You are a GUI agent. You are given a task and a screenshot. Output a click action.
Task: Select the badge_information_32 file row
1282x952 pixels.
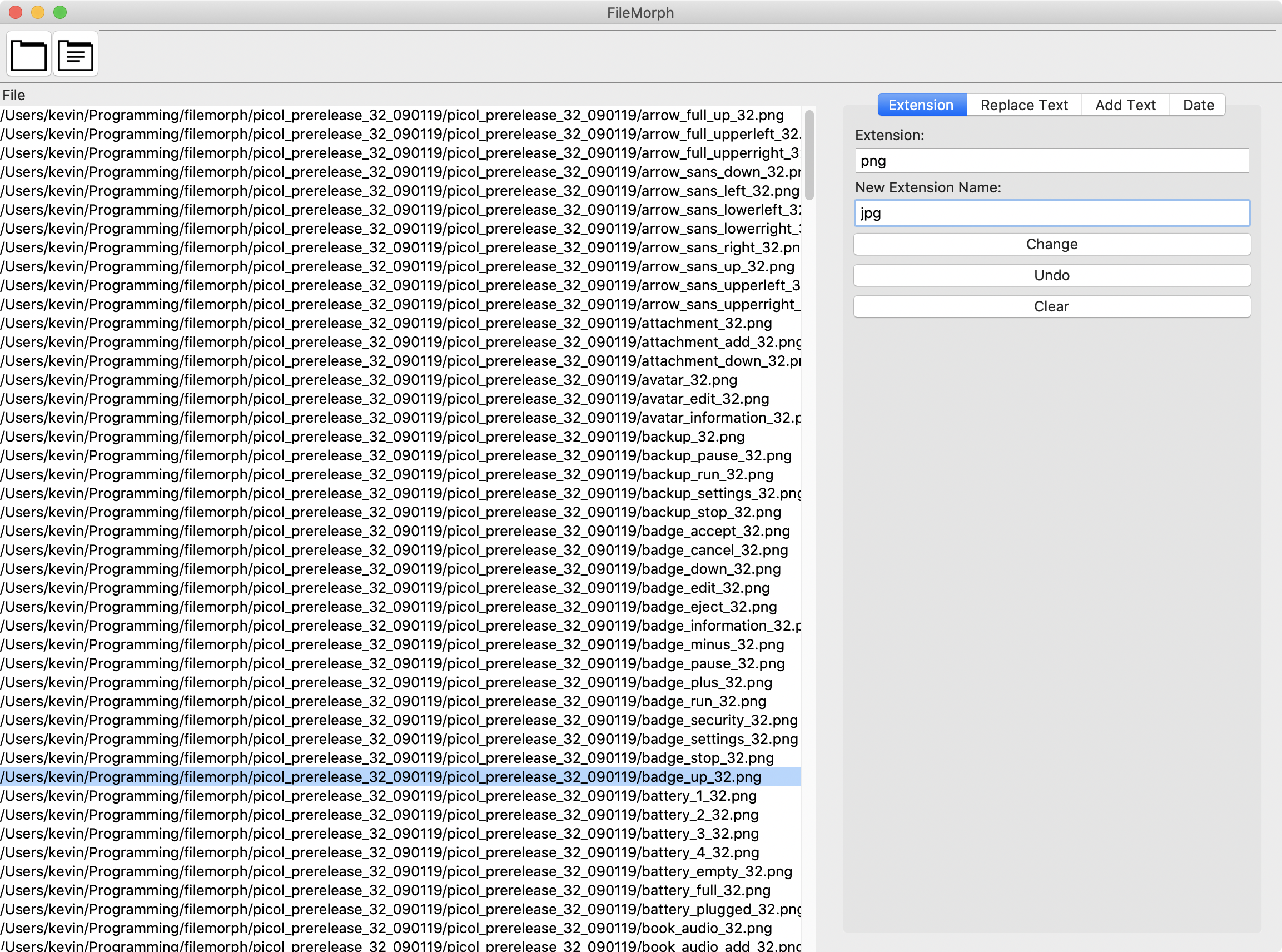[x=400, y=626]
